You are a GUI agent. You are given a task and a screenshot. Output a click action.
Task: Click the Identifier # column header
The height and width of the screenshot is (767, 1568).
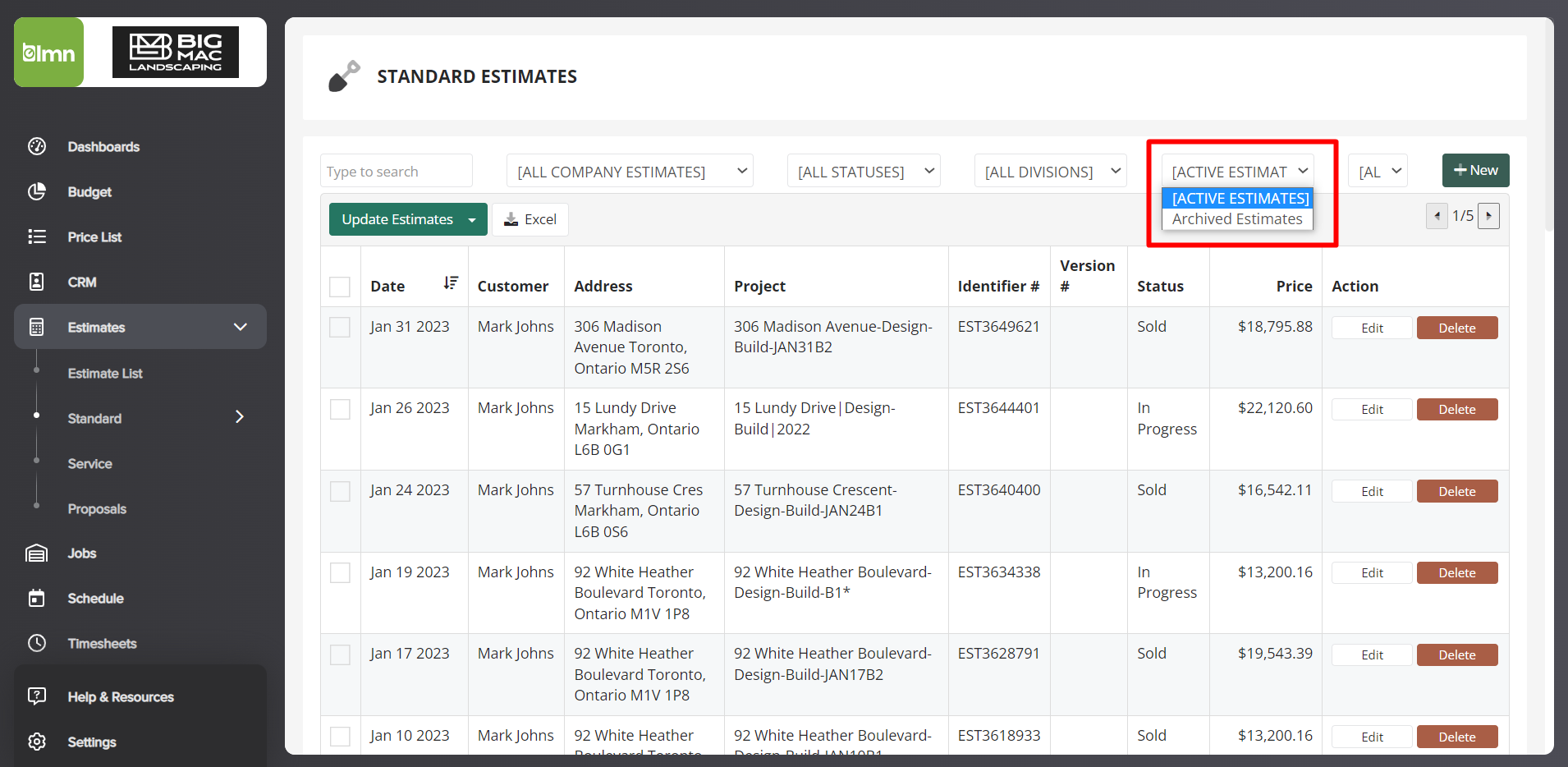pos(998,286)
